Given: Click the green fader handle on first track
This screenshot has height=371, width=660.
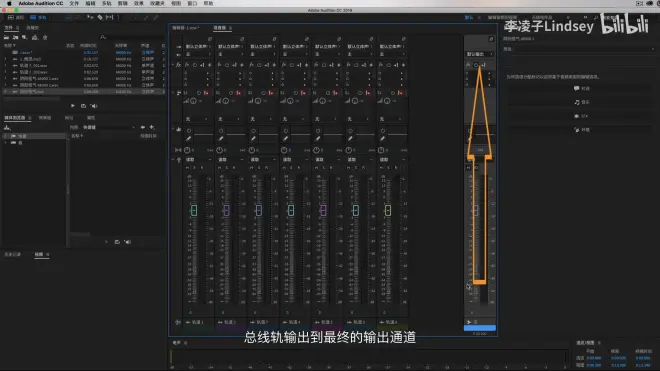Looking at the screenshot, I should point(194,210).
